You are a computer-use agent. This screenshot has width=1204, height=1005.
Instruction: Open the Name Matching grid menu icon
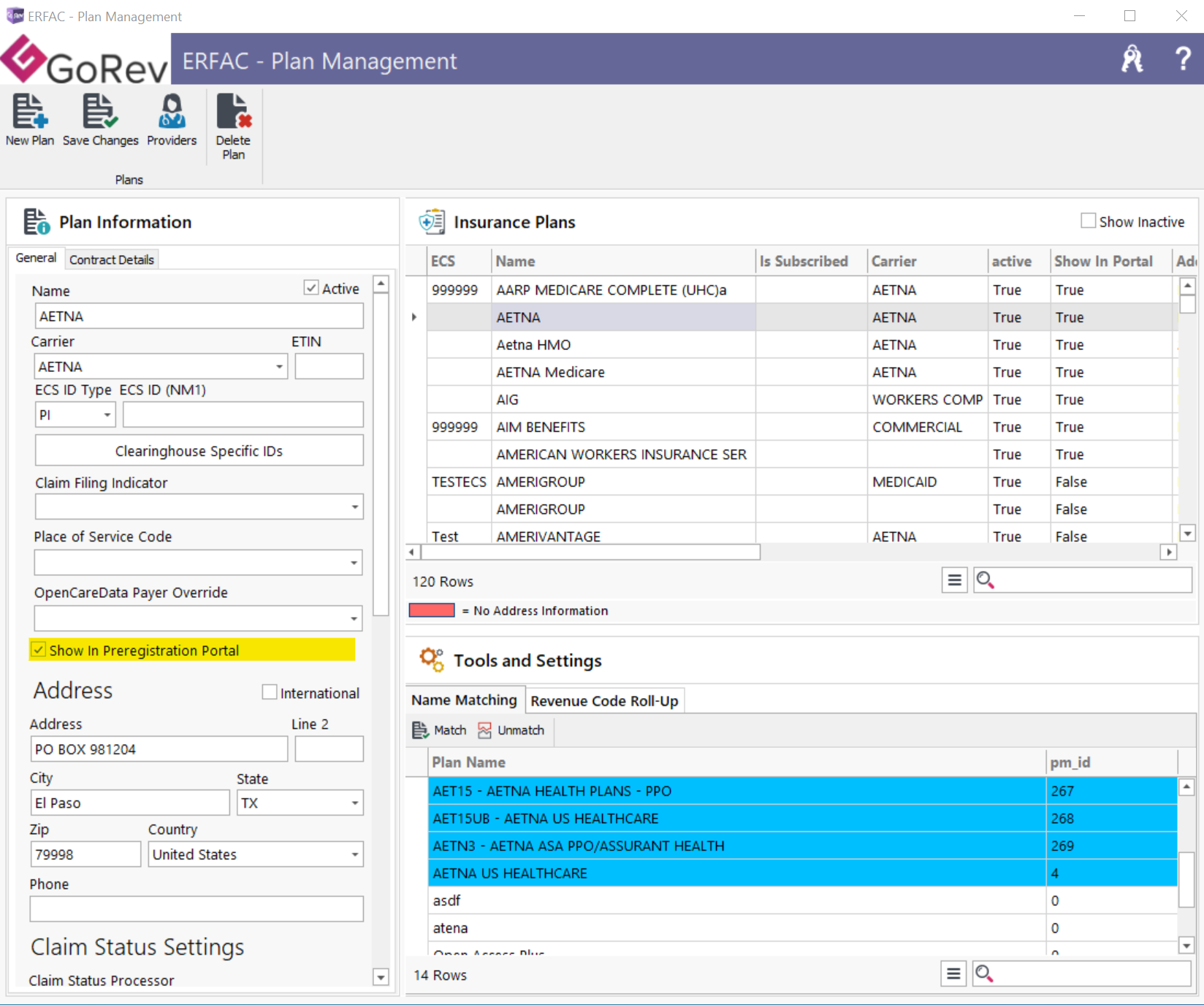click(x=953, y=974)
